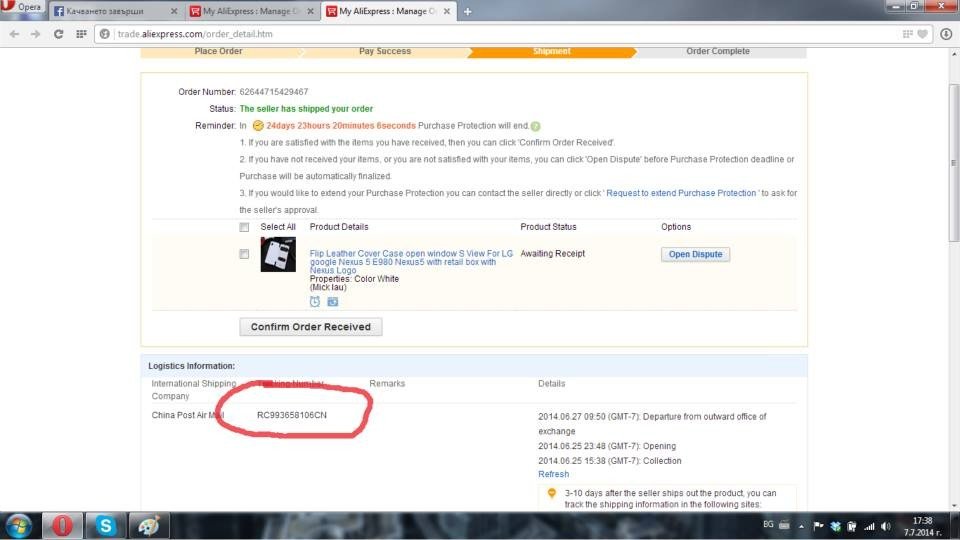
Task: Open the Speed Dial grid icon
Action: (x=82, y=33)
